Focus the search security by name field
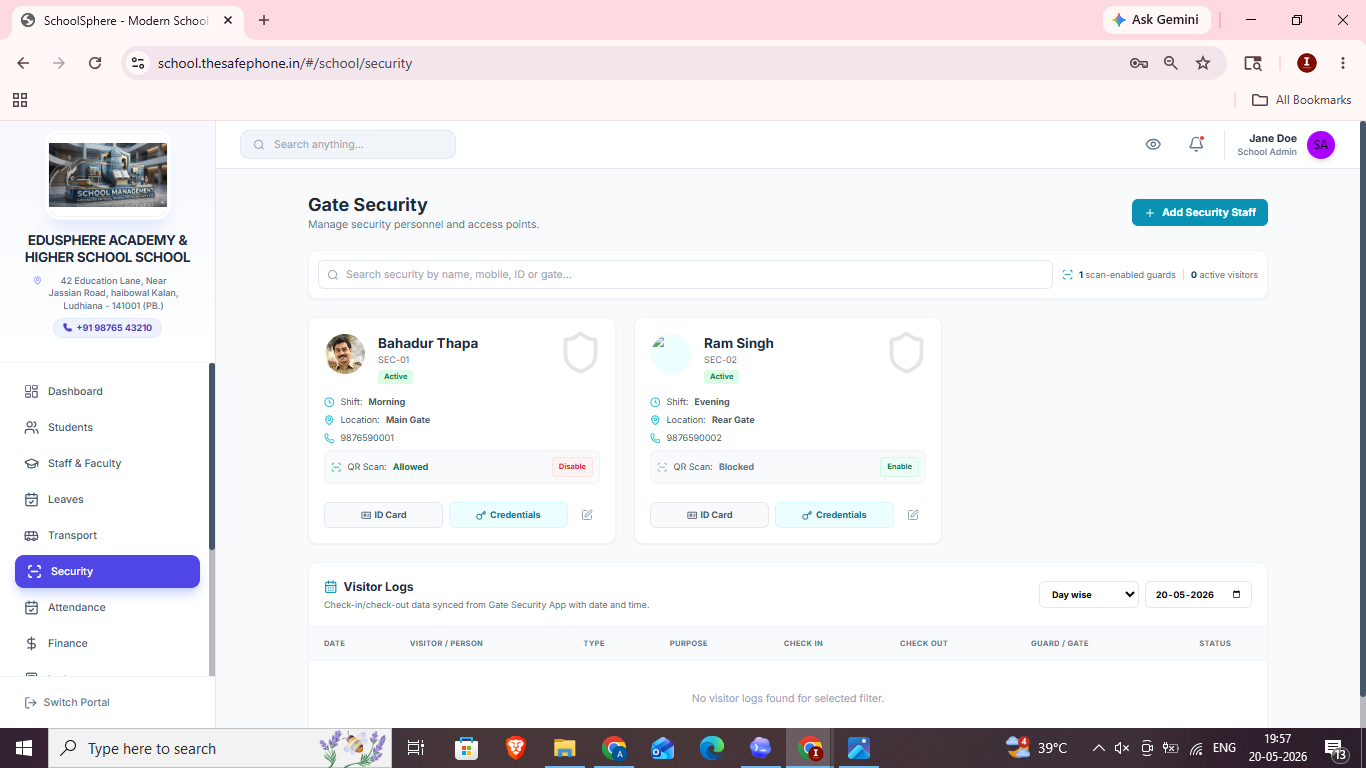This screenshot has width=1366, height=768. point(685,274)
